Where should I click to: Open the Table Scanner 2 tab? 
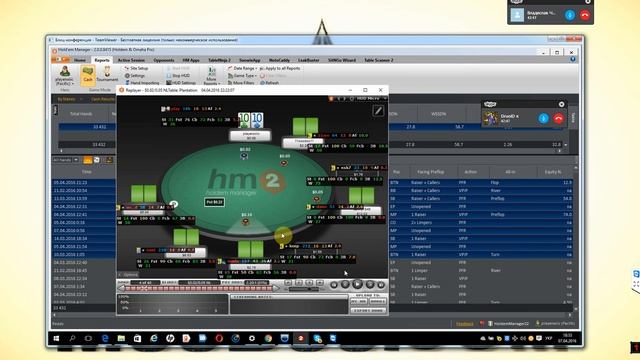coord(378,60)
